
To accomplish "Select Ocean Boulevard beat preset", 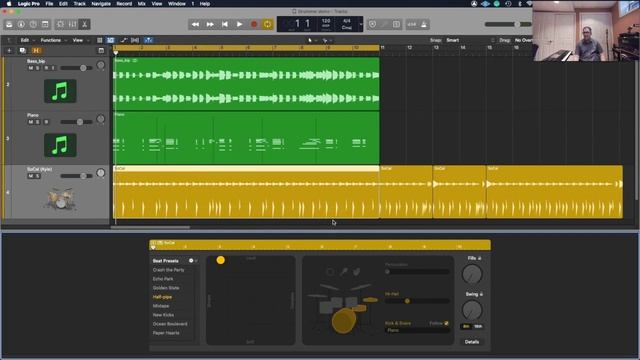I will (170, 324).
